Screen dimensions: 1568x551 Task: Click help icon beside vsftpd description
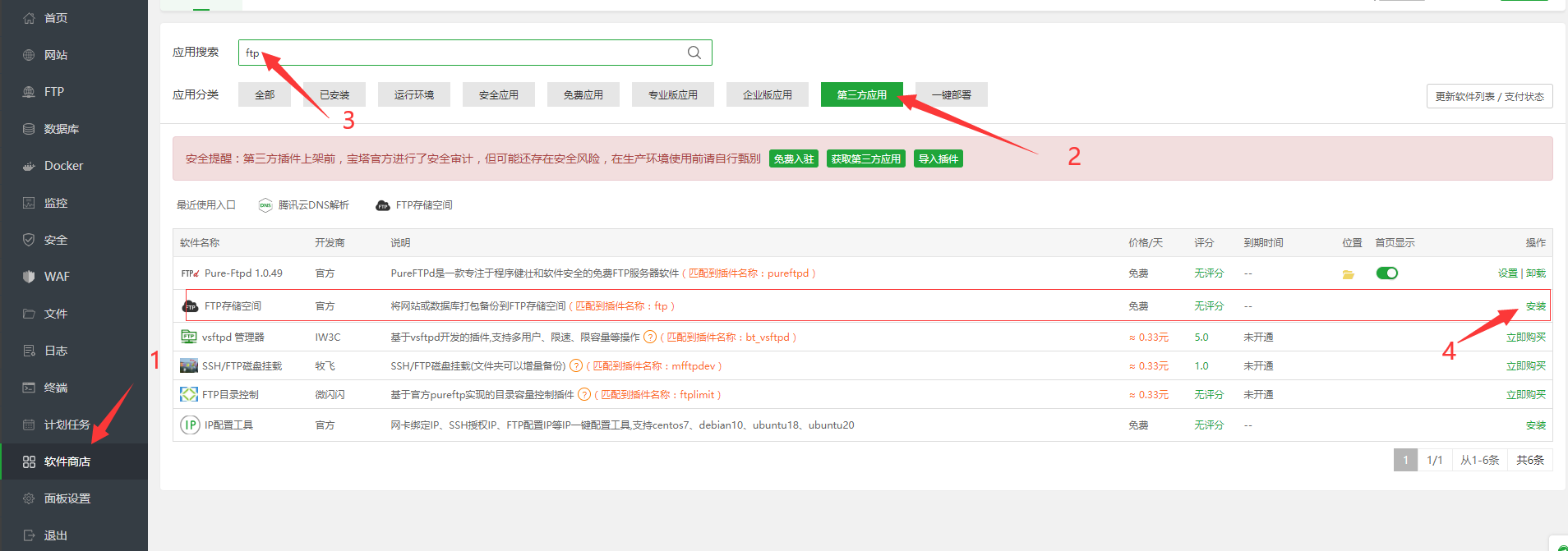pos(650,337)
